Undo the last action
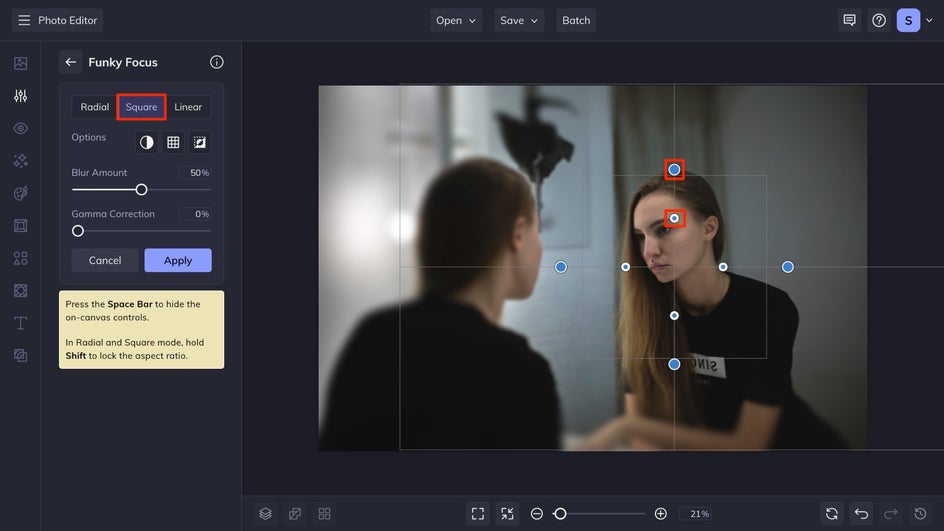This screenshot has width=944, height=531. pyautogui.click(x=862, y=514)
